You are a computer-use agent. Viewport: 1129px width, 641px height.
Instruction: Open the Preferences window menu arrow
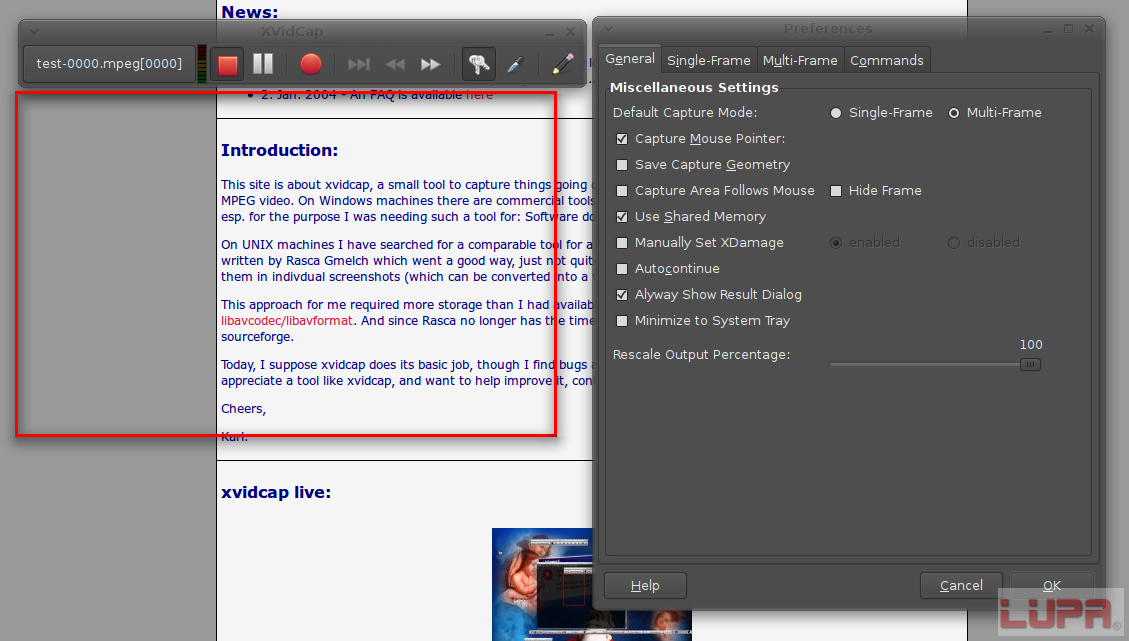[x=608, y=29]
